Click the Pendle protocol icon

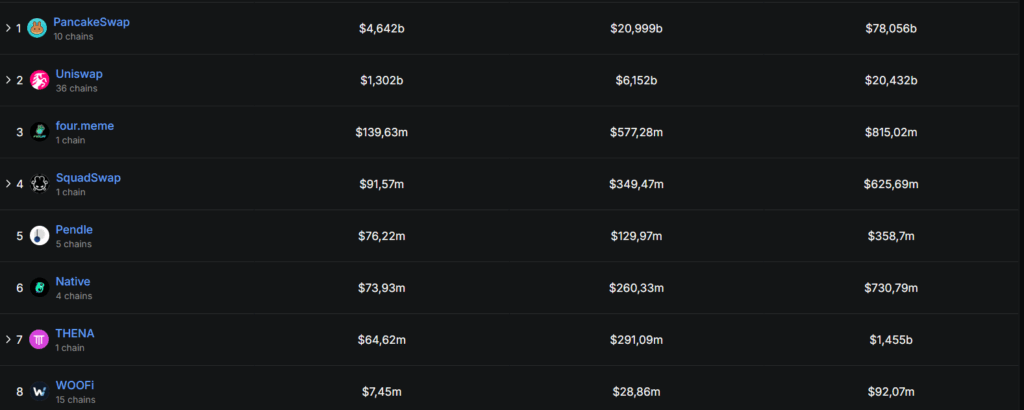coord(39,236)
